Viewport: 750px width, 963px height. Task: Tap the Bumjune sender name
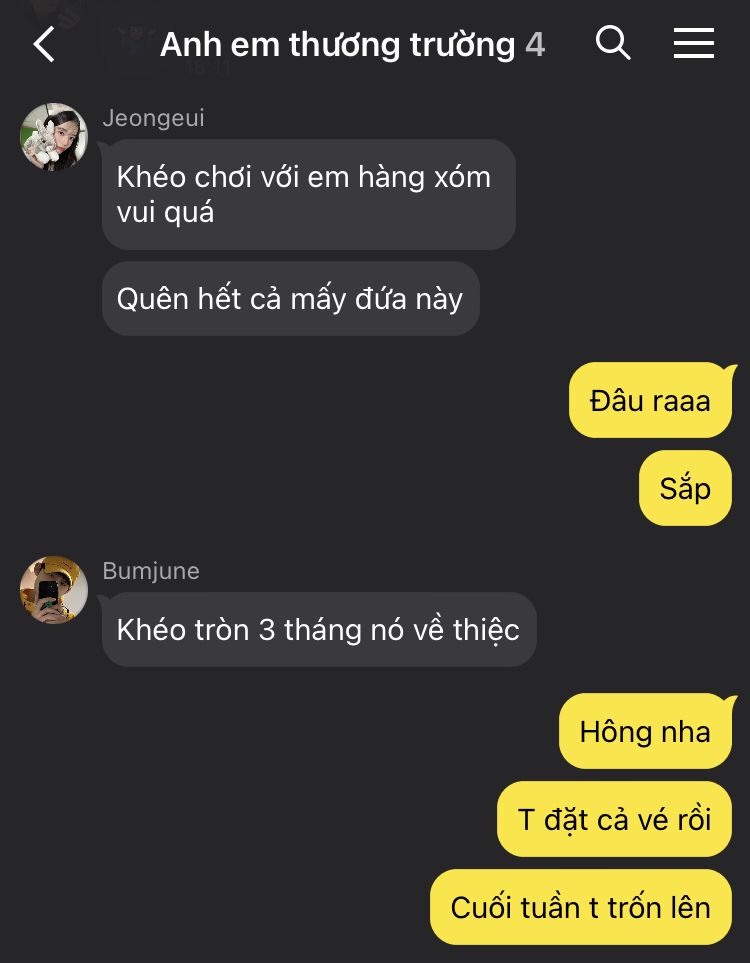pyautogui.click(x=151, y=571)
